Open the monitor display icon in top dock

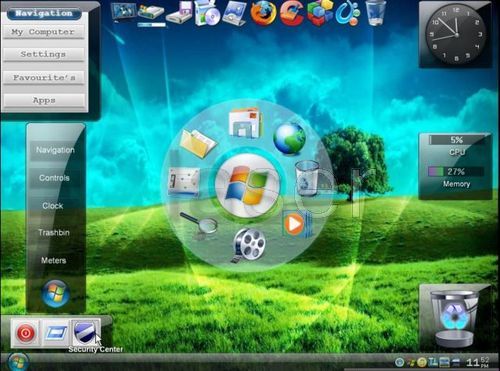point(123,12)
